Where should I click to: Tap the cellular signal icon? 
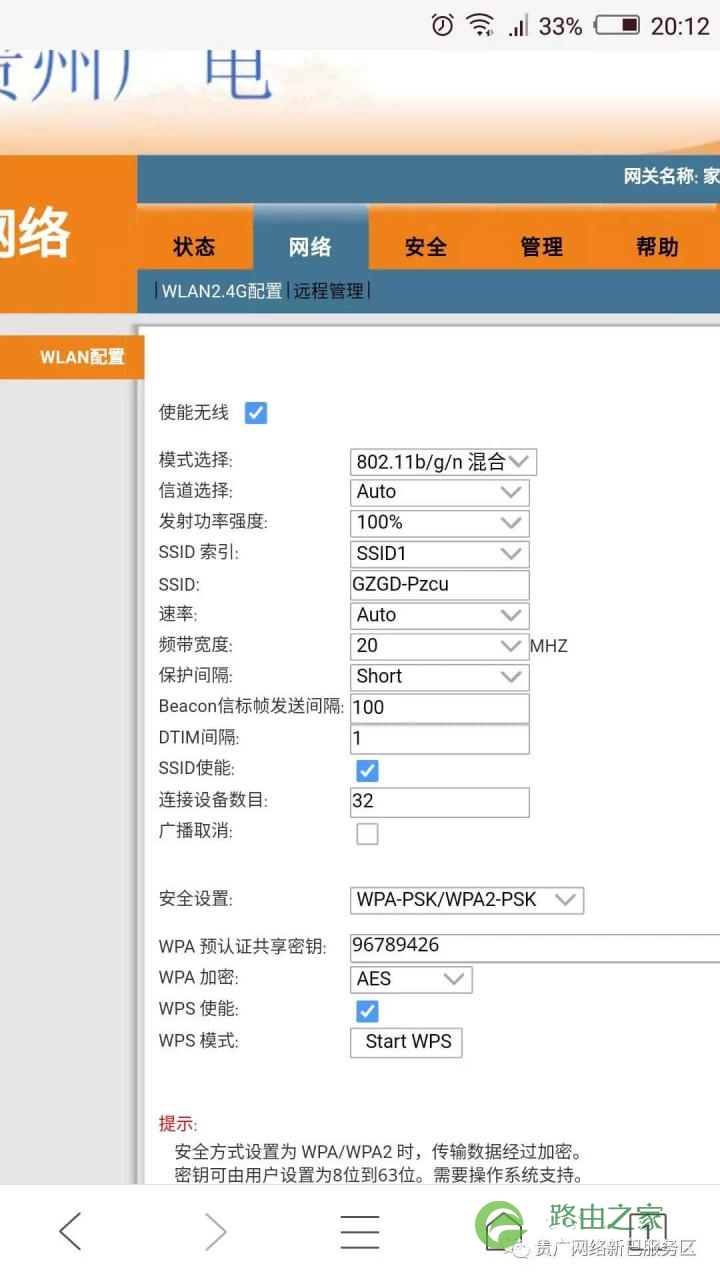coord(518,26)
